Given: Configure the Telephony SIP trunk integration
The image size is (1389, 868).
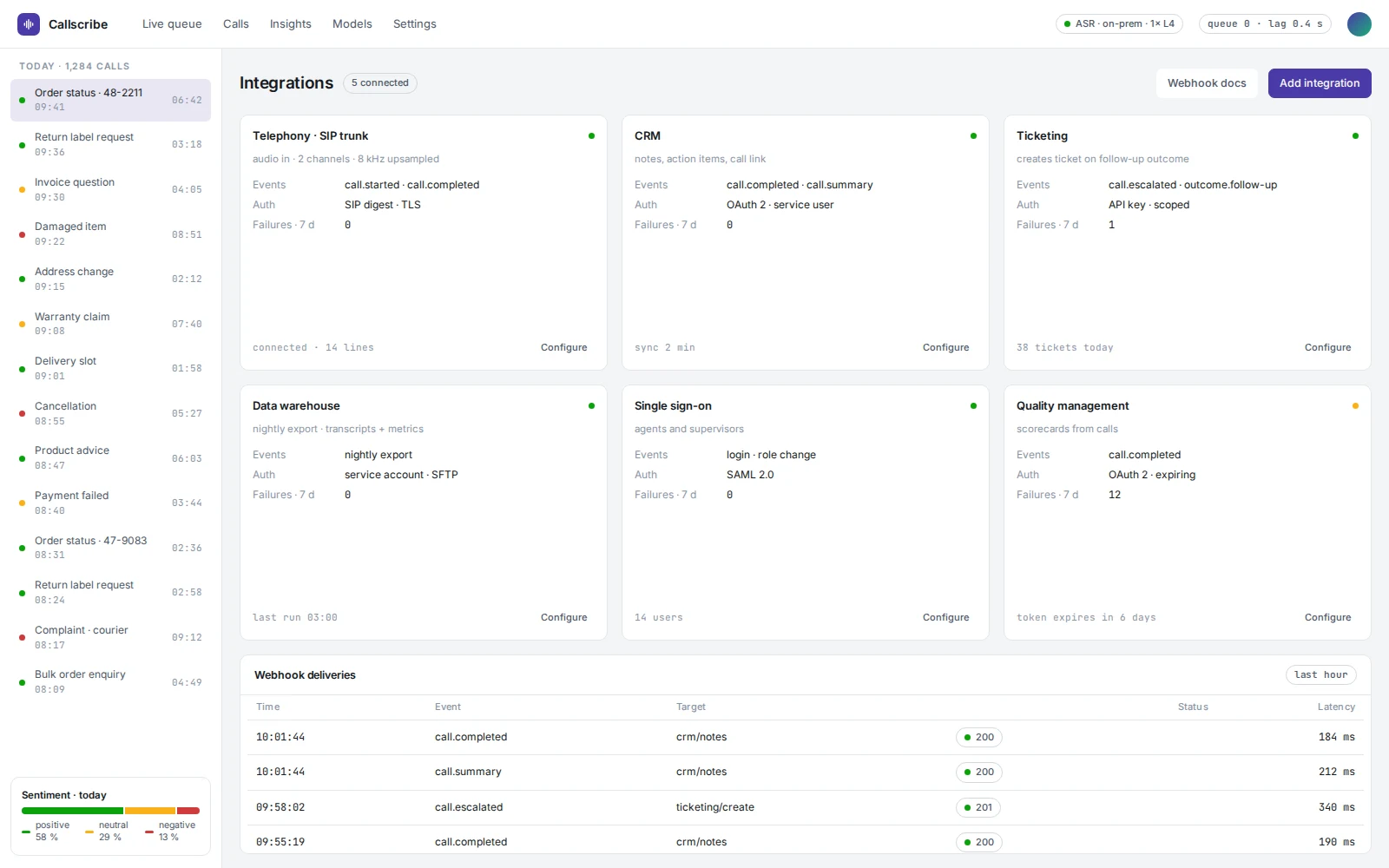Looking at the screenshot, I should tap(563, 347).
